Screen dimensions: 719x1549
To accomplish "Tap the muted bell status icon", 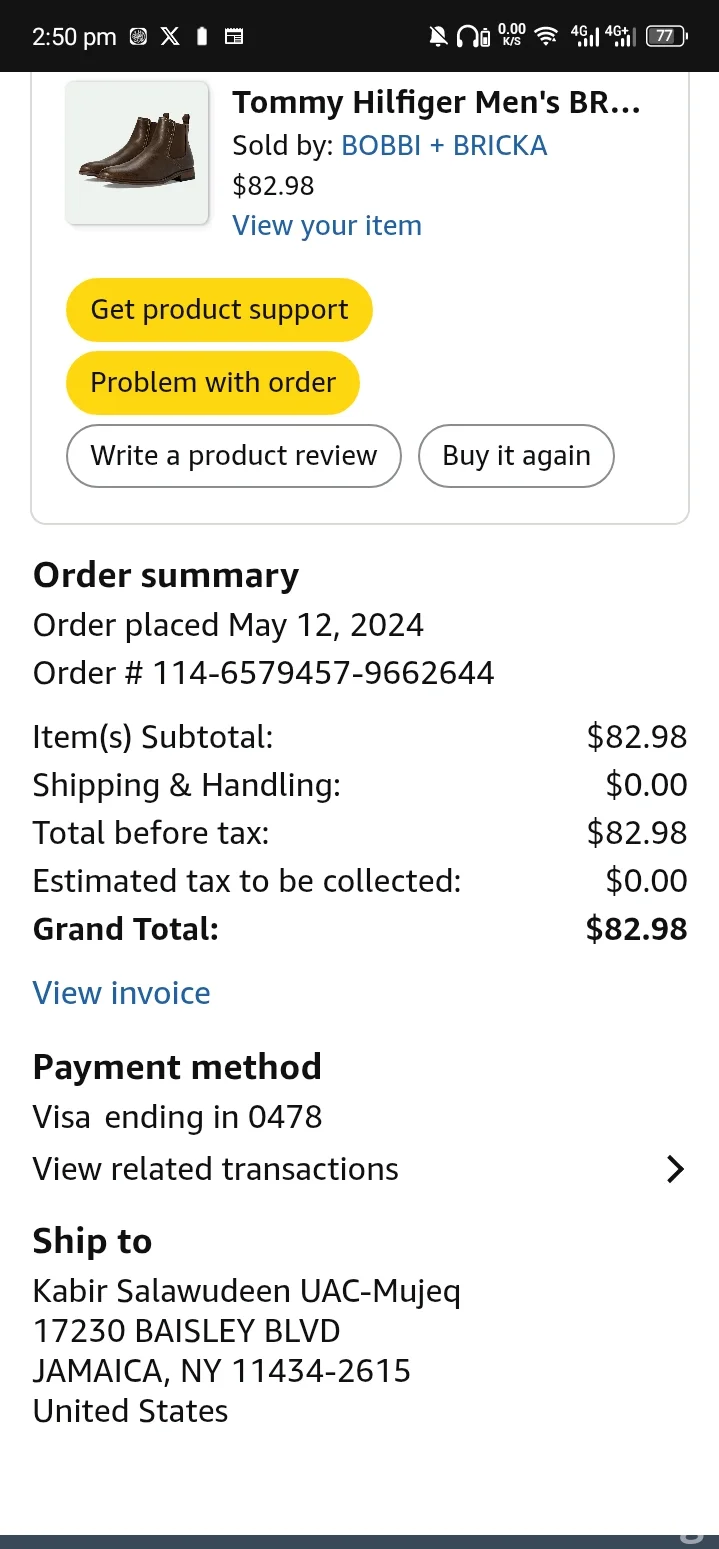I will click(x=438, y=37).
